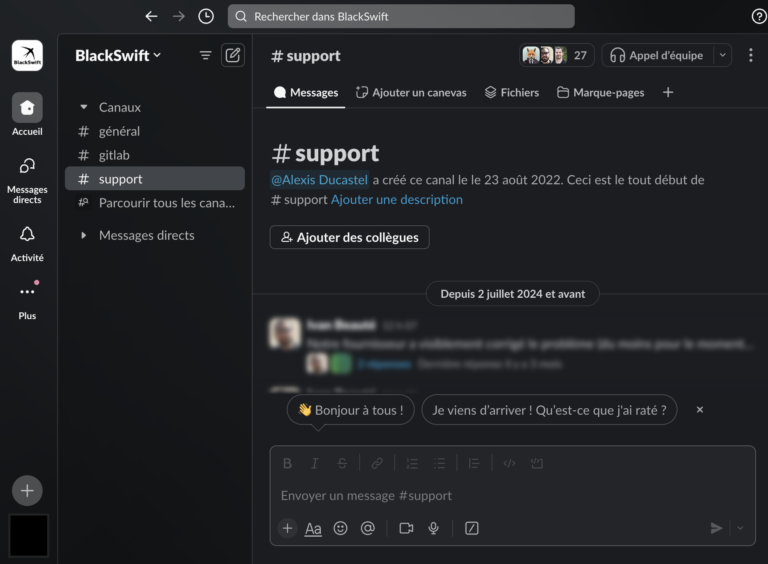Click the BlackSwift workspace logo
This screenshot has width=768, height=564.
click(27, 55)
